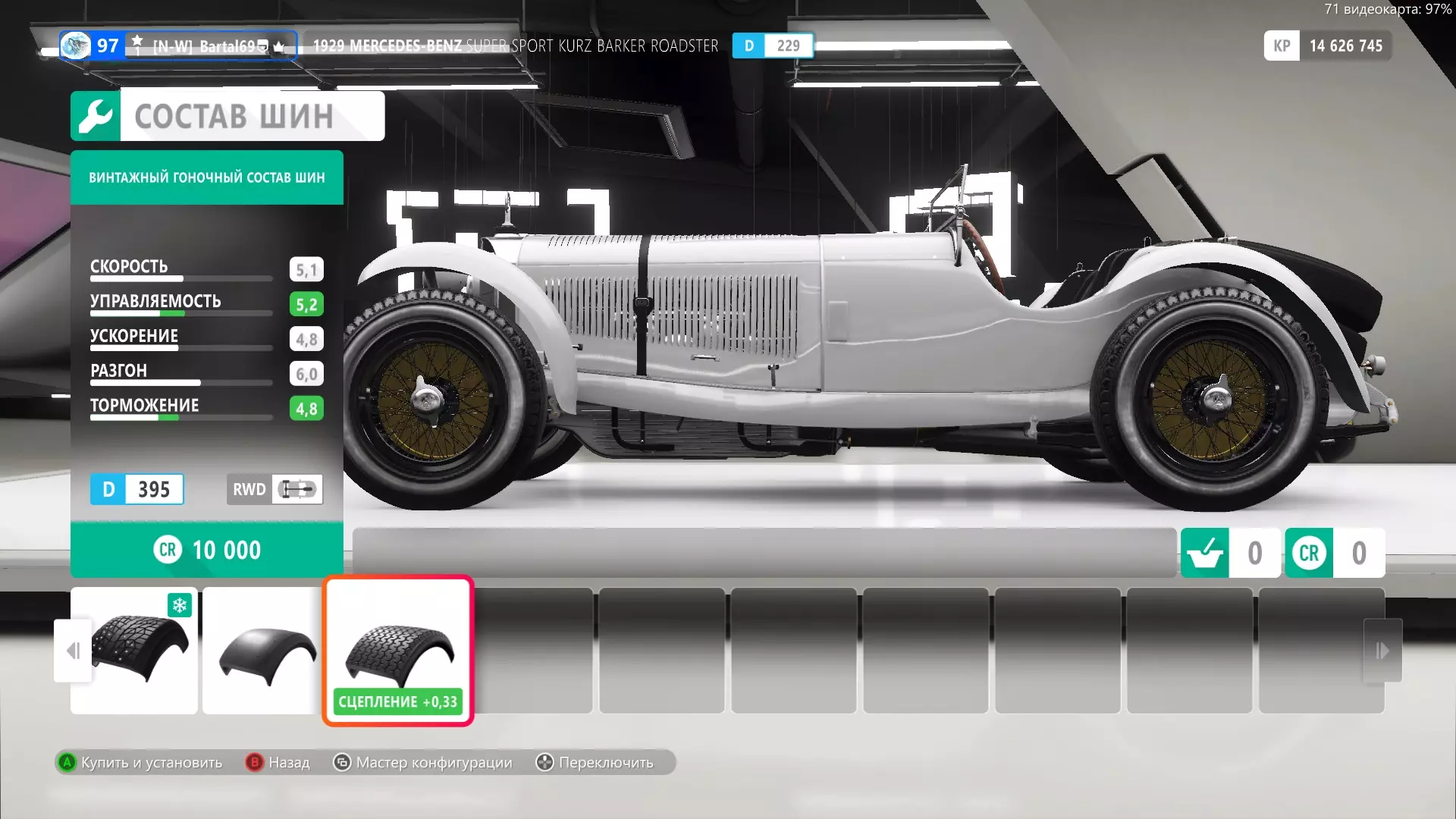Image resolution: width=1456 pixels, height=819 pixels.
Task: Click the D 395 performance class badge
Action: 137,489
